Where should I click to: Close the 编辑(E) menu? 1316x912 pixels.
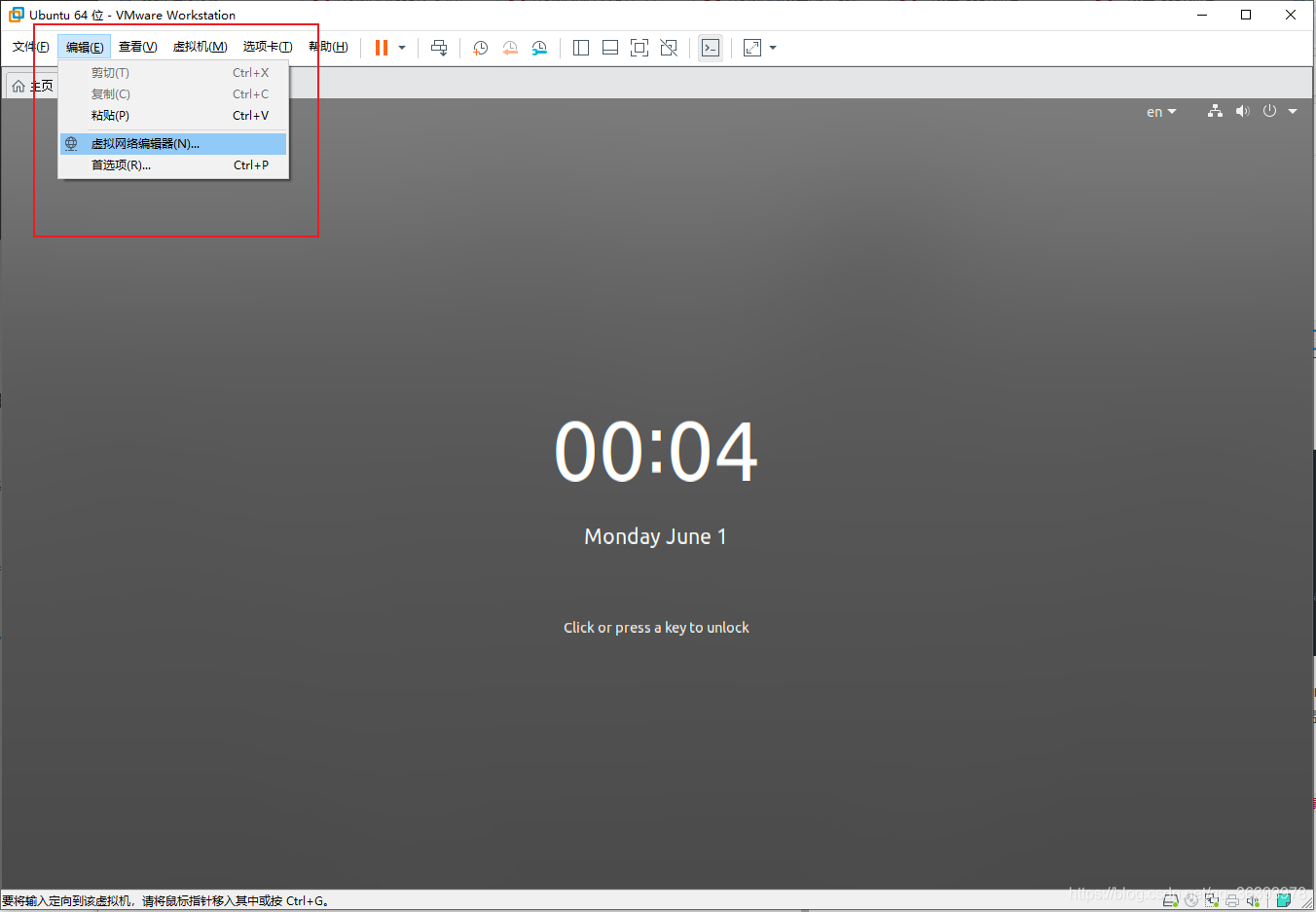[85, 47]
